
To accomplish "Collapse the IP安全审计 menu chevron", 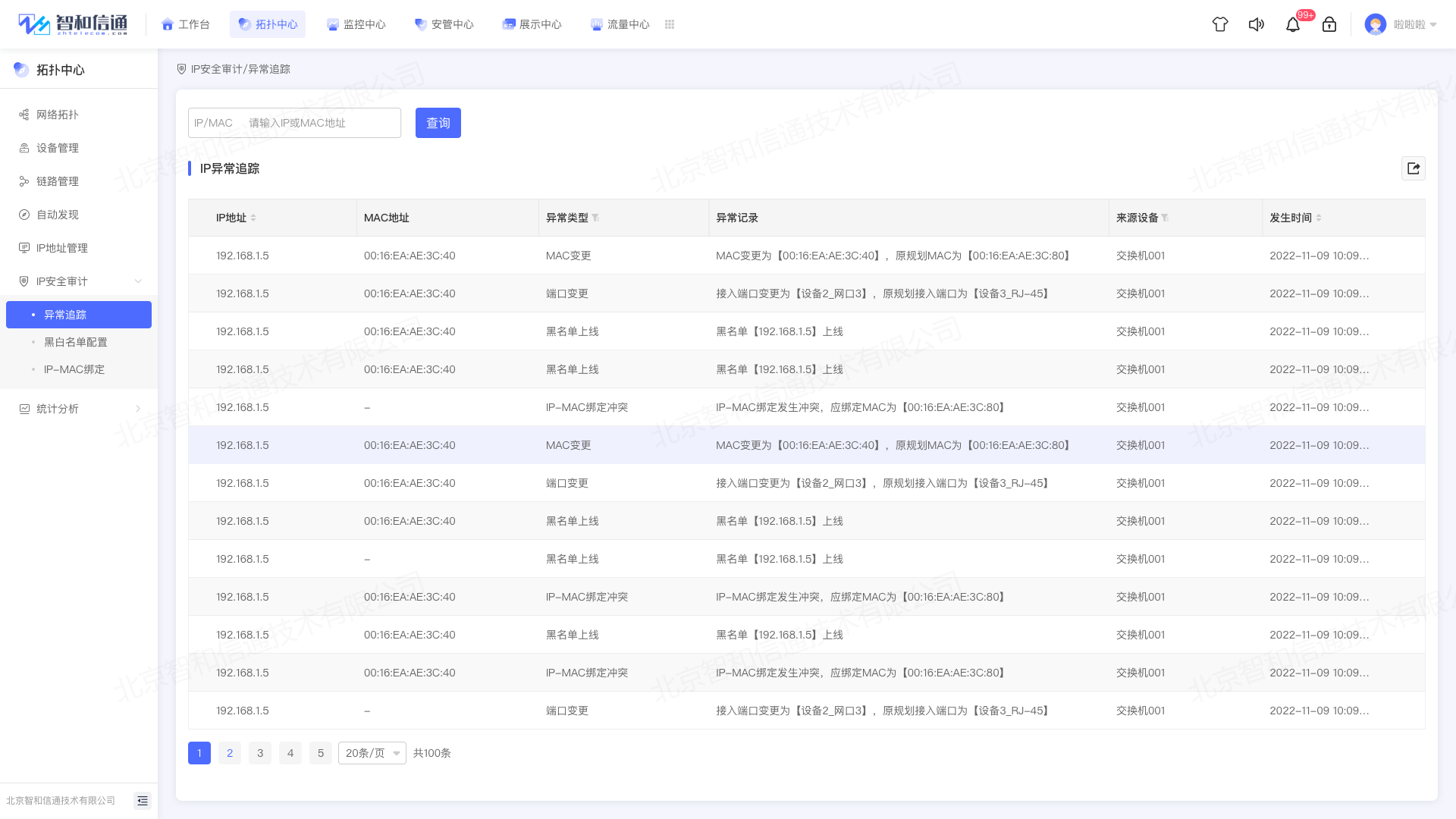I will click(138, 281).
